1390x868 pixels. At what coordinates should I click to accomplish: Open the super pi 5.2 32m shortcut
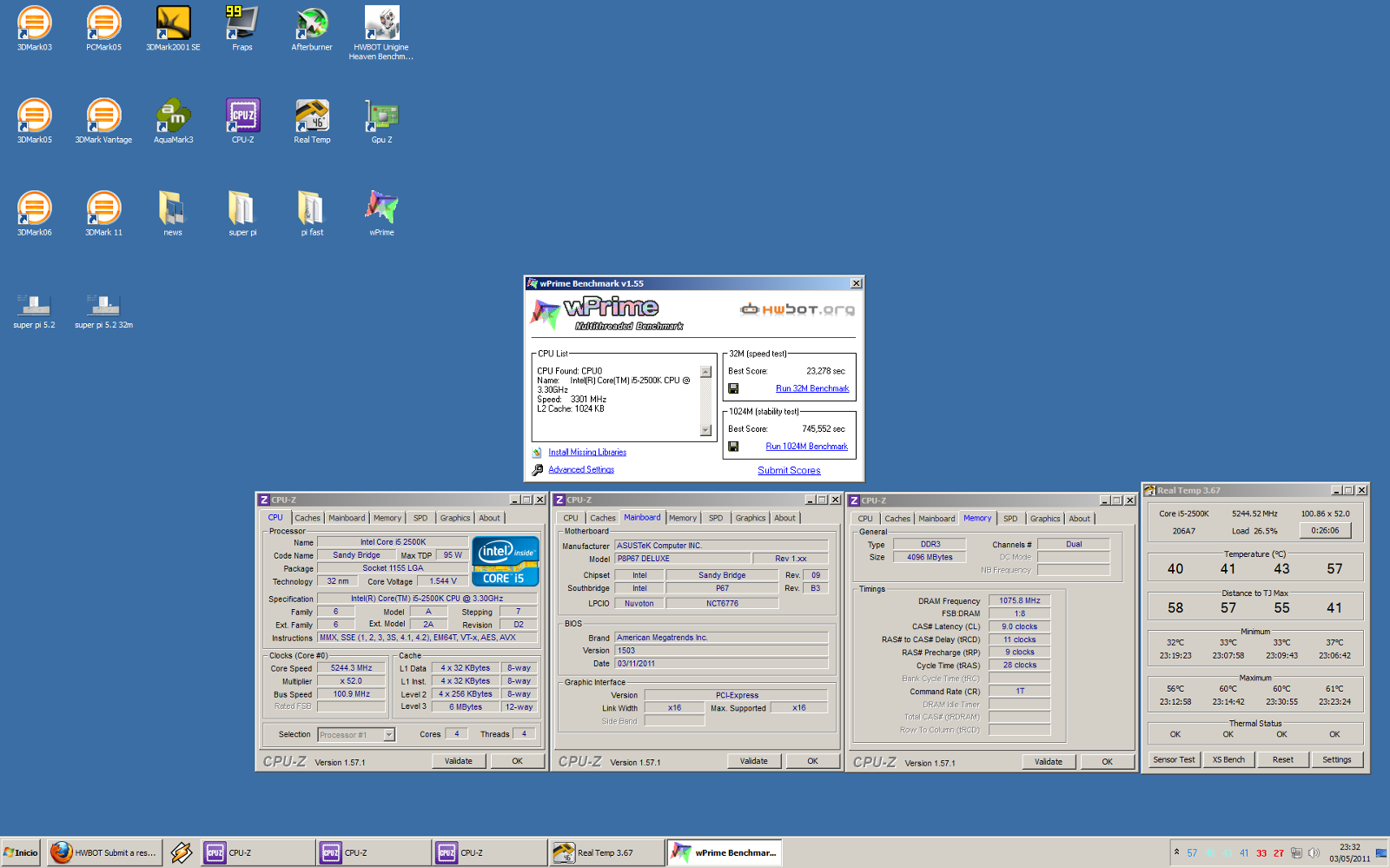point(103,311)
